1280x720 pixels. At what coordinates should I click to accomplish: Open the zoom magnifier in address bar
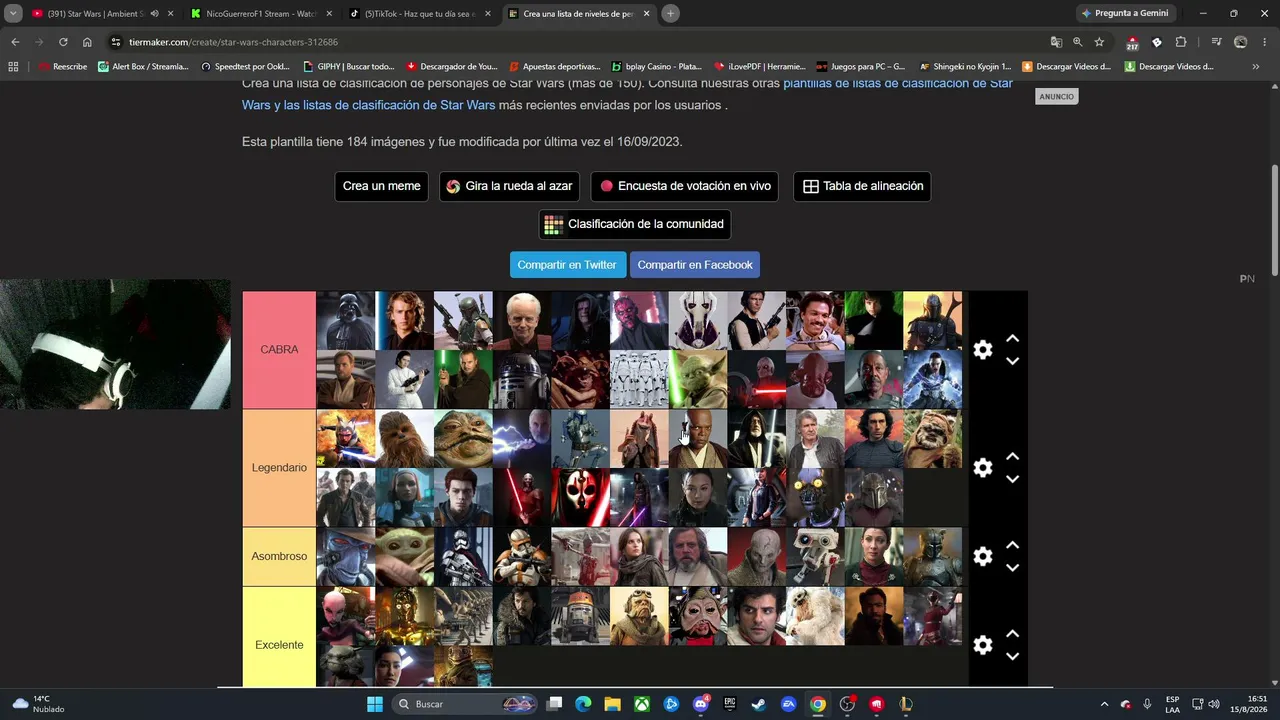(x=1078, y=42)
